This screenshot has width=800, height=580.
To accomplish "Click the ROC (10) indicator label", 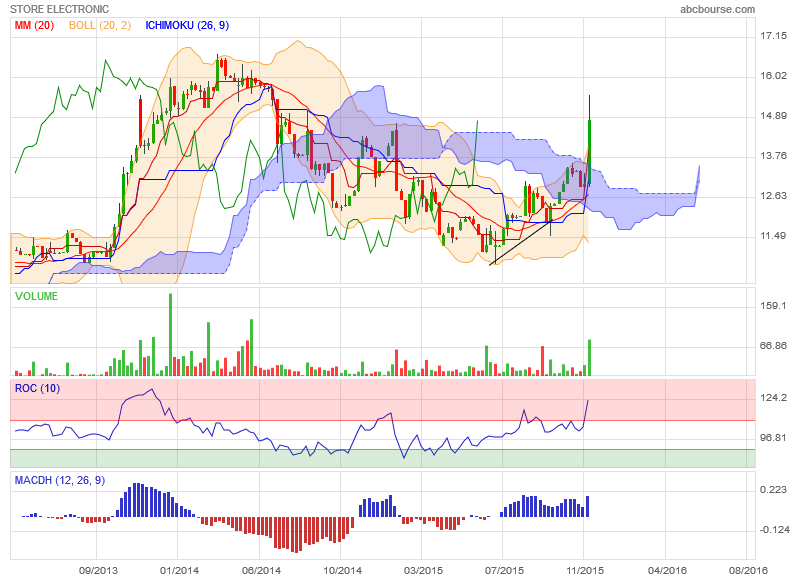I will (37, 389).
